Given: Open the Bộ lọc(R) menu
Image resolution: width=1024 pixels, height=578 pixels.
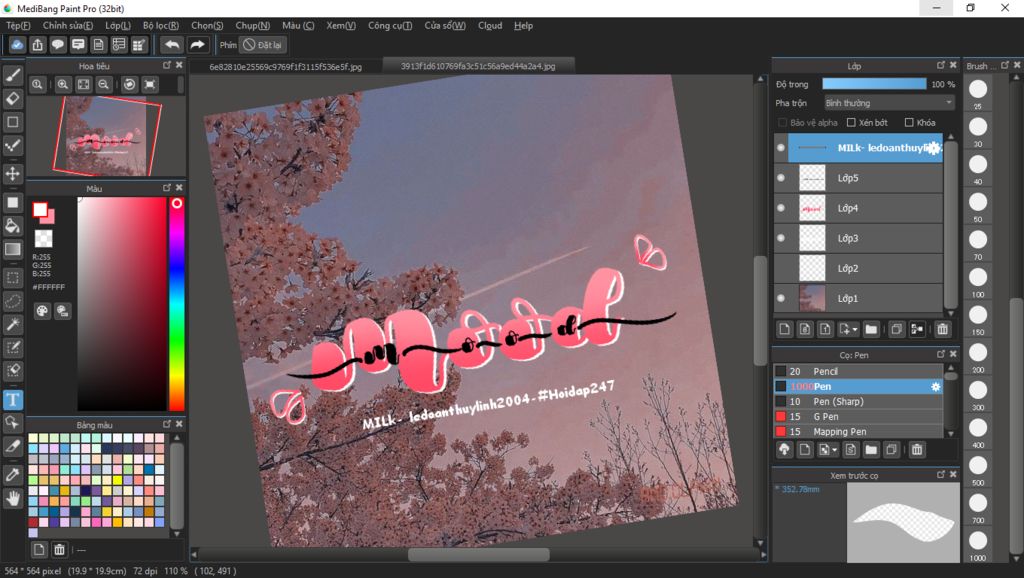Looking at the screenshot, I should pos(161,25).
